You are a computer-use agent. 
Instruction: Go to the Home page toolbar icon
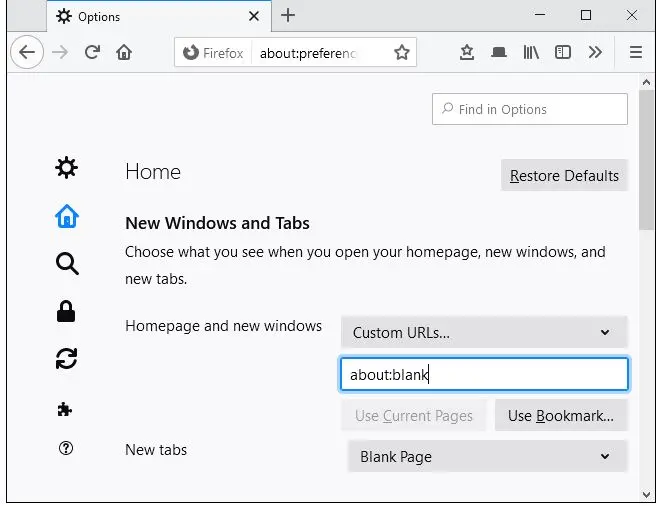[124, 53]
